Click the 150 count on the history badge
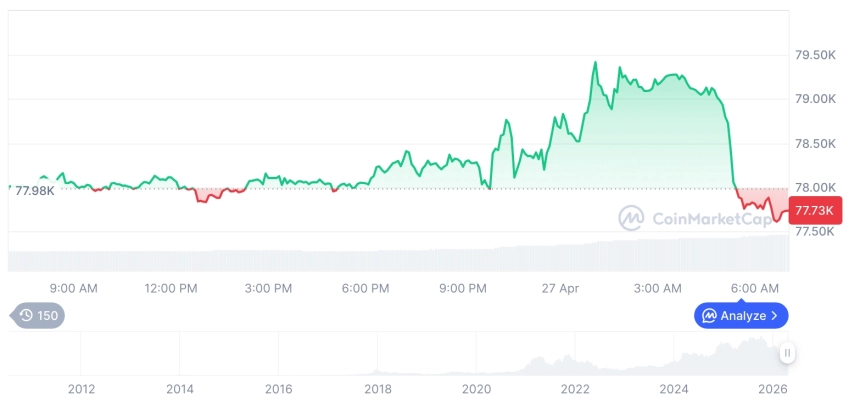The image size is (860, 401). pos(48,316)
